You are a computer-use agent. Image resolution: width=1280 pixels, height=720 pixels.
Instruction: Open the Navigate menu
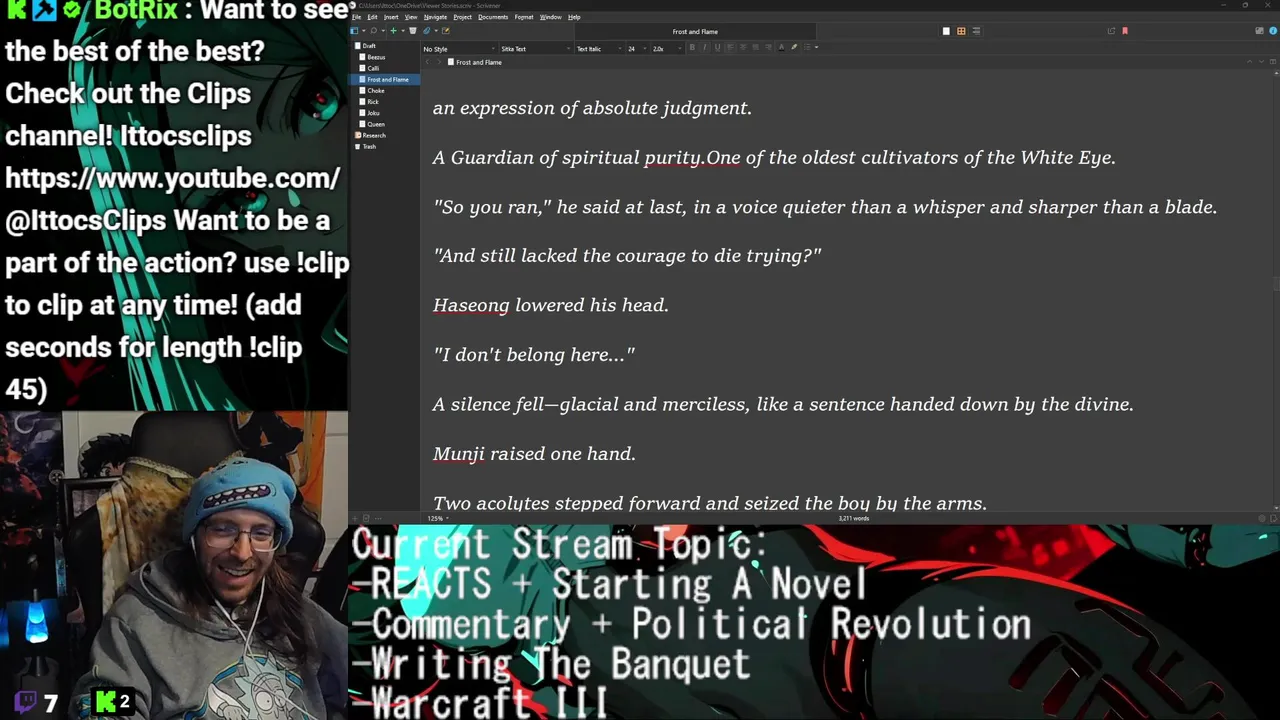click(x=435, y=17)
